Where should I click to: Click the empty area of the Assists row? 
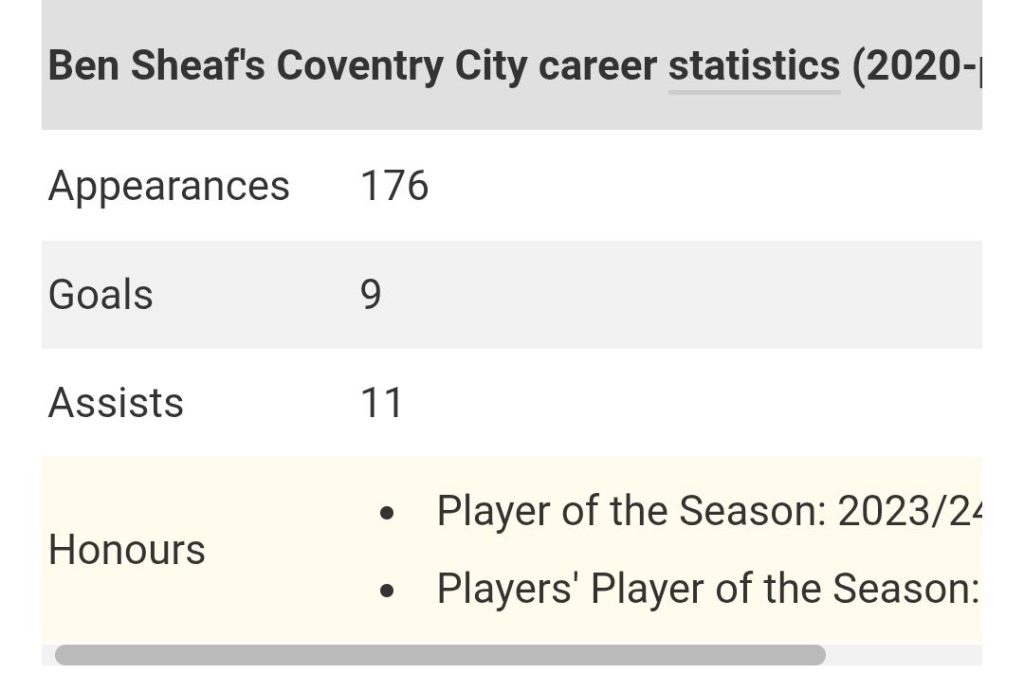click(x=692, y=402)
